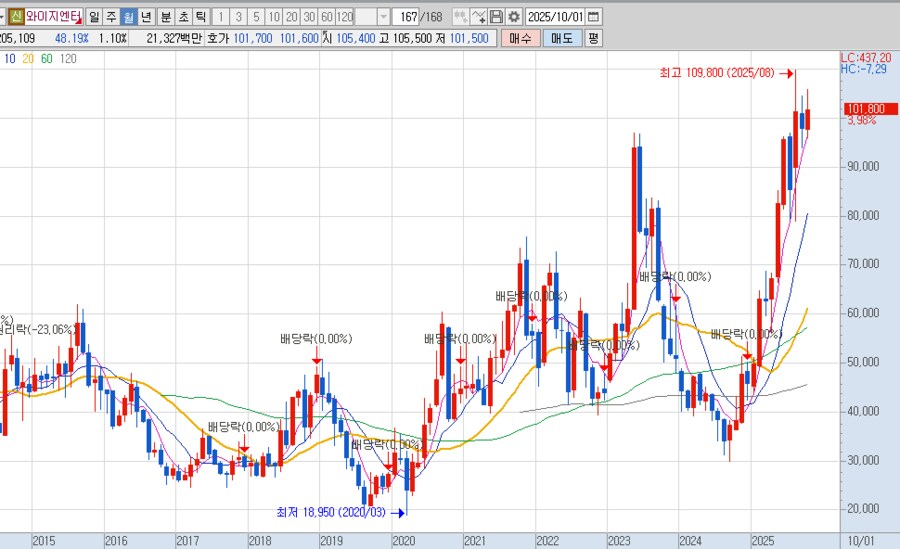Open the chart settings gear icon
The width and height of the screenshot is (900, 549).
514,17
